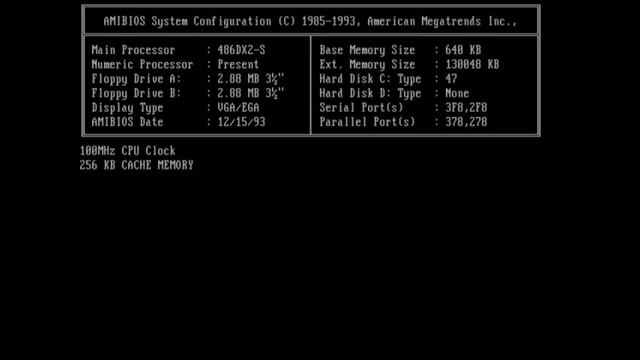Click the '47' hard disk C type value
The width and height of the screenshot is (640, 360).
(x=451, y=79)
